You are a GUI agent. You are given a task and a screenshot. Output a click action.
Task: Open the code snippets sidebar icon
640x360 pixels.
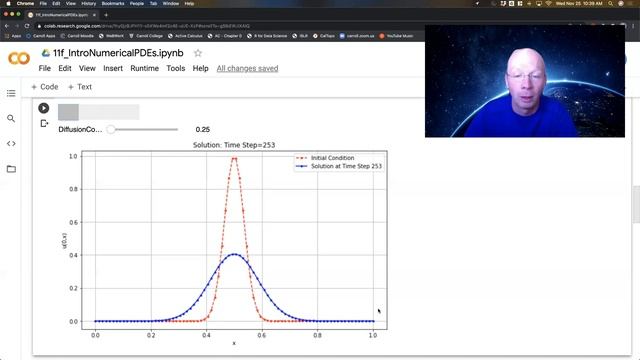pyautogui.click(x=11, y=144)
